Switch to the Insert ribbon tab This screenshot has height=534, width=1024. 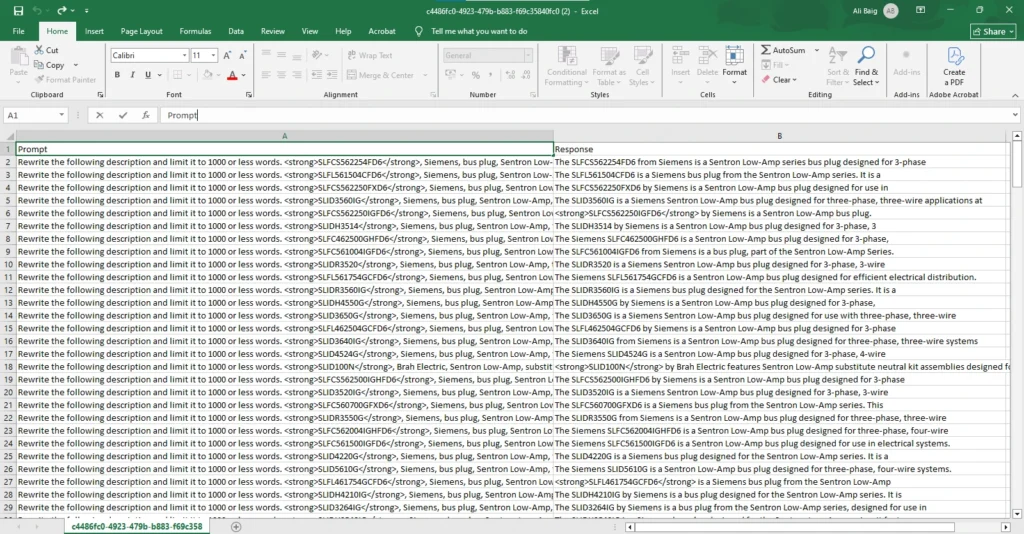click(x=94, y=31)
